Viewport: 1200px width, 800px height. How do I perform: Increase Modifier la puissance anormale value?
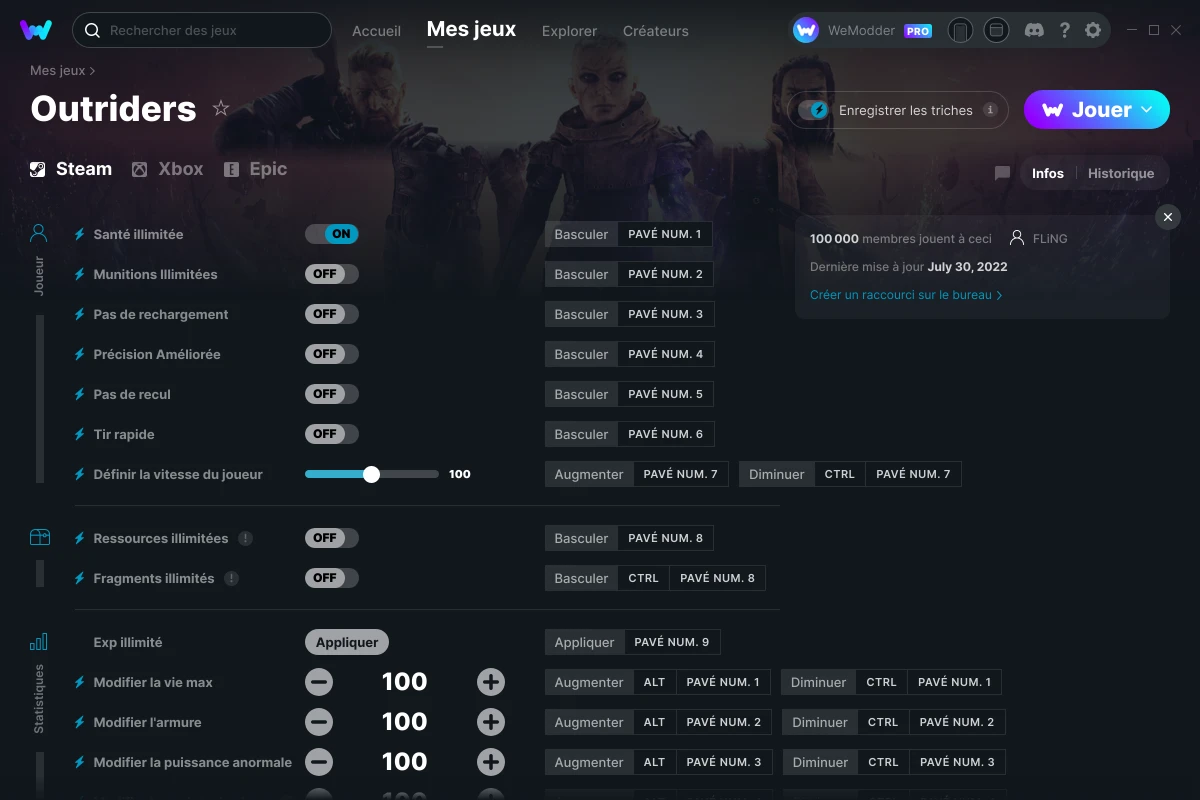pos(491,762)
